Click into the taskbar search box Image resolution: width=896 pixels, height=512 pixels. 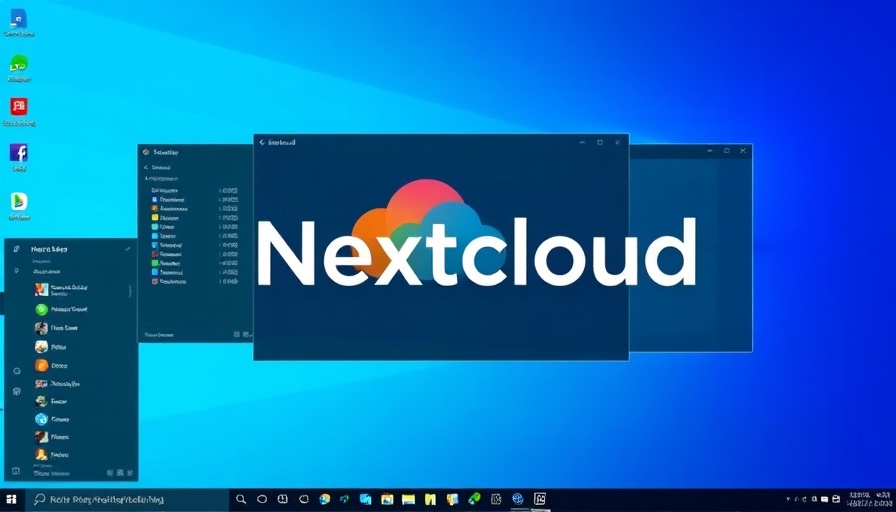(x=126, y=499)
